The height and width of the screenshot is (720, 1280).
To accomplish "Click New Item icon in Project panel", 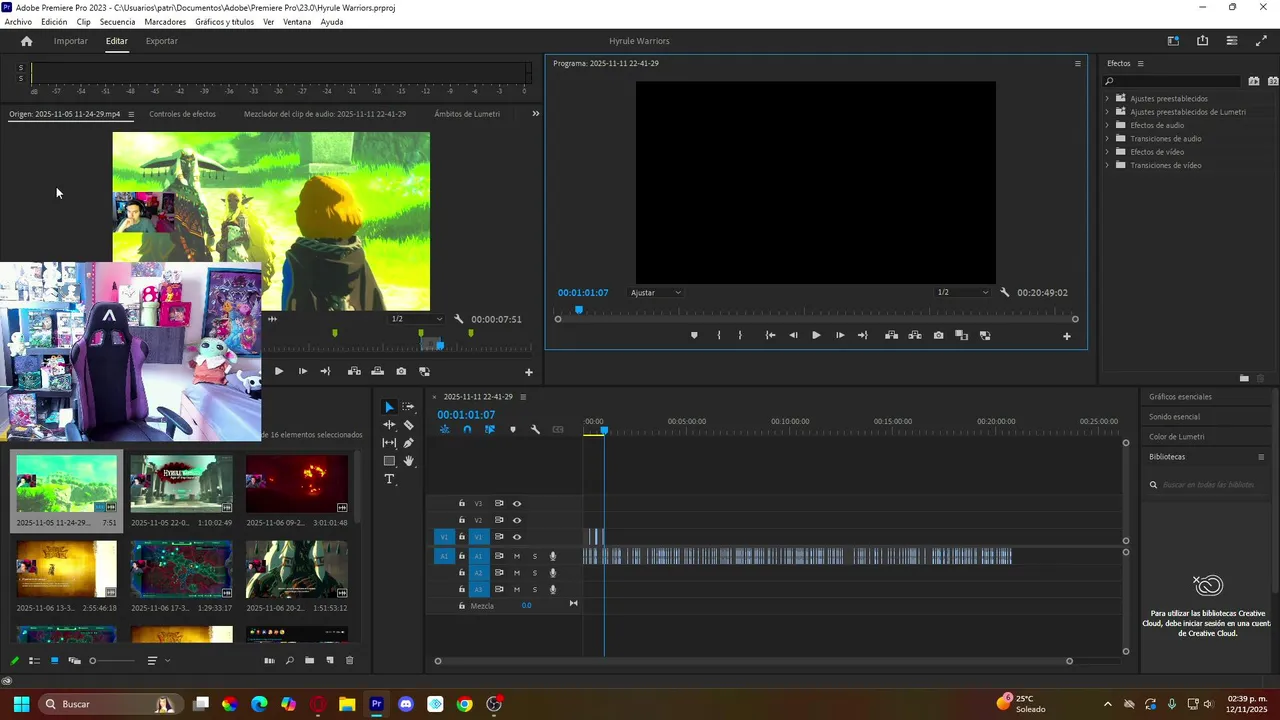I will point(329,661).
